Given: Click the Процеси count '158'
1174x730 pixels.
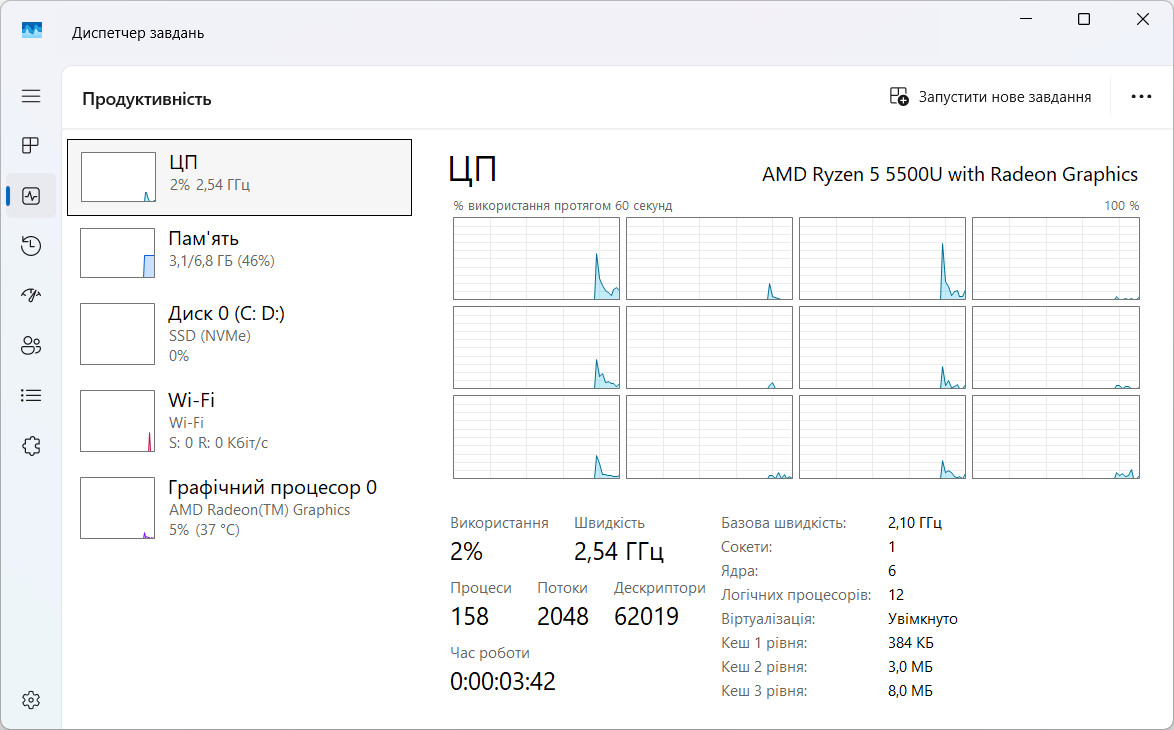Looking at the screenshot, I should pyautogui.click(x=469, y=616).
